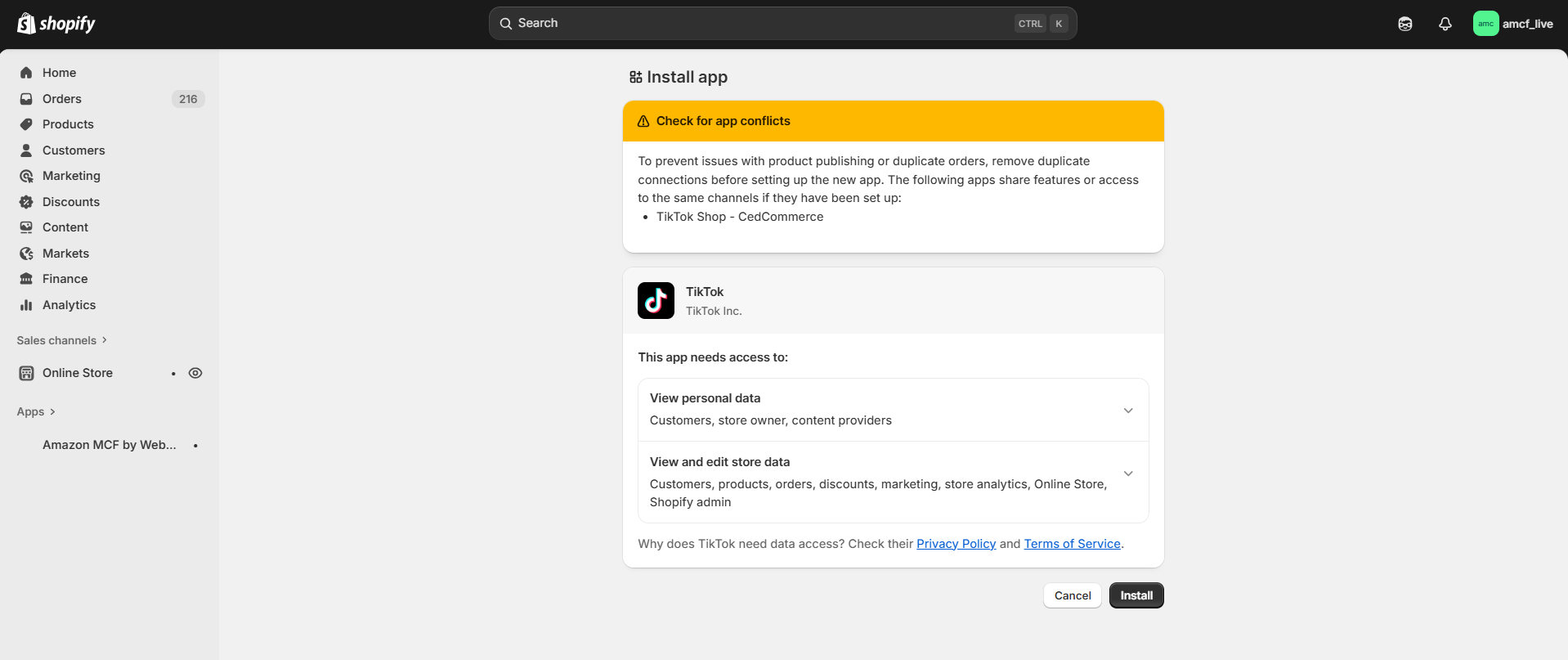
Task: Click the TikTok app logo icon
Action: pos(656,301)
